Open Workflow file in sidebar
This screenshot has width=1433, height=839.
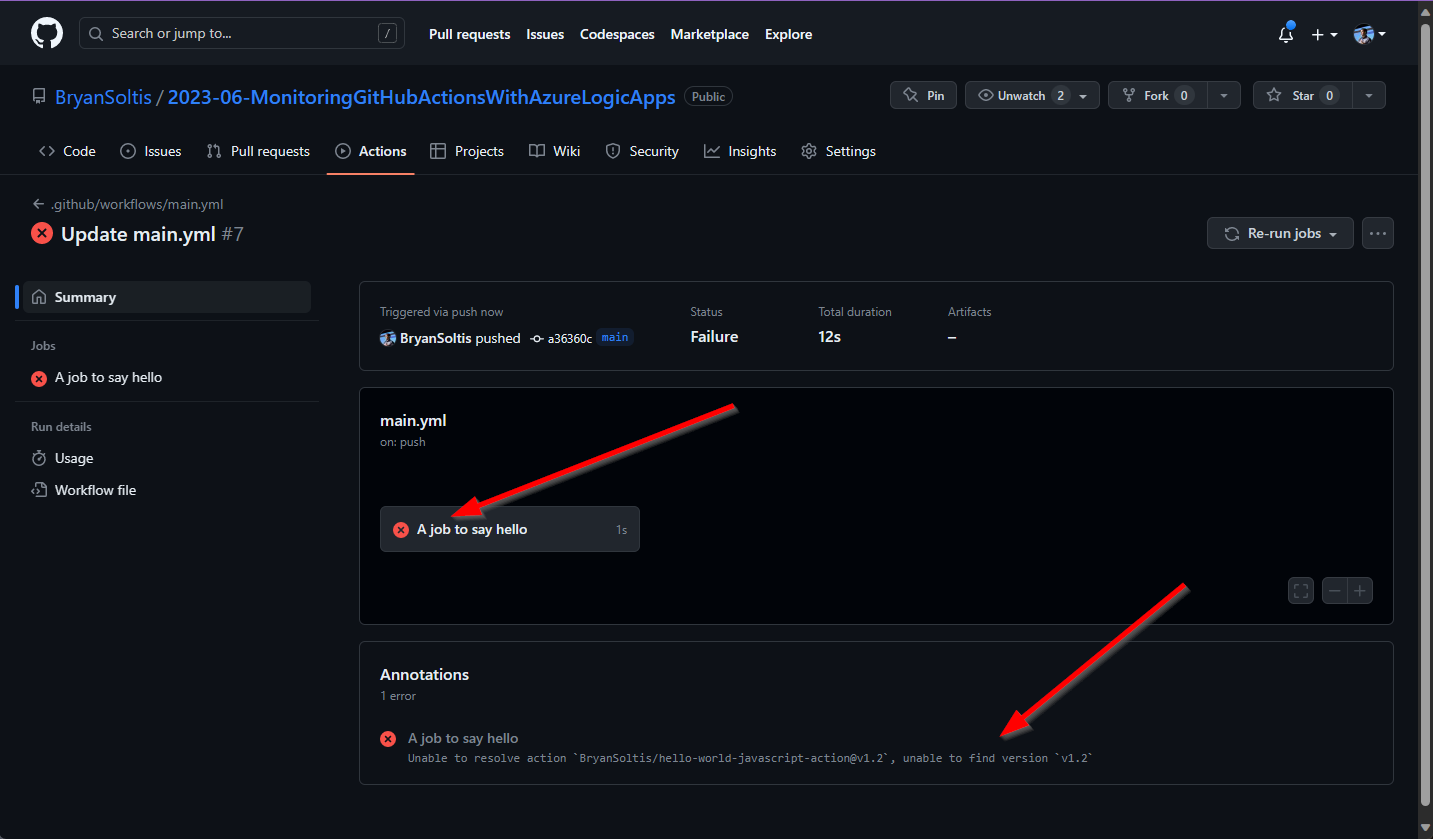[95, 490]
